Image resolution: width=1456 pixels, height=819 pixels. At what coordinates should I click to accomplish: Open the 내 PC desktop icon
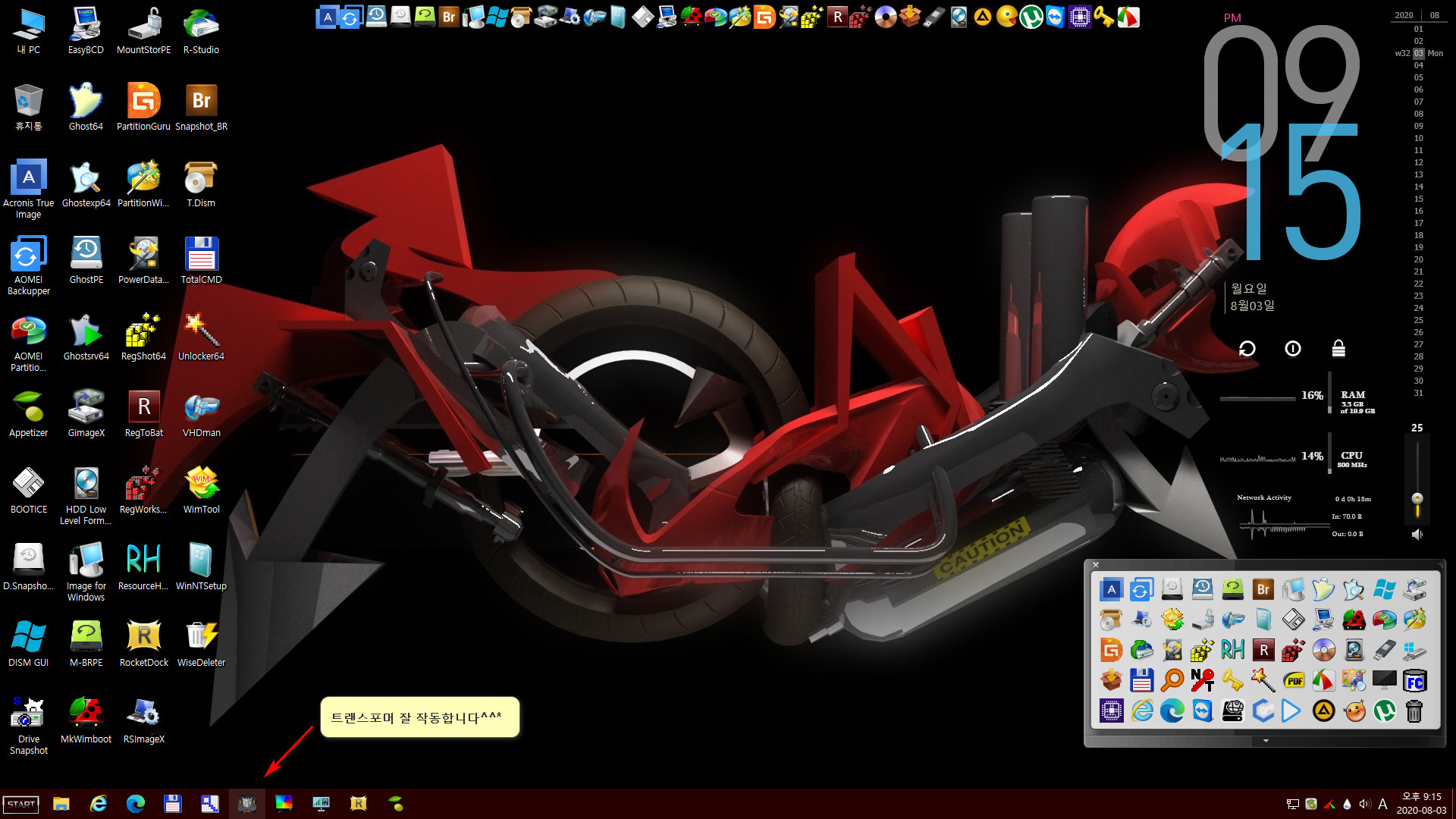point(29,31)
